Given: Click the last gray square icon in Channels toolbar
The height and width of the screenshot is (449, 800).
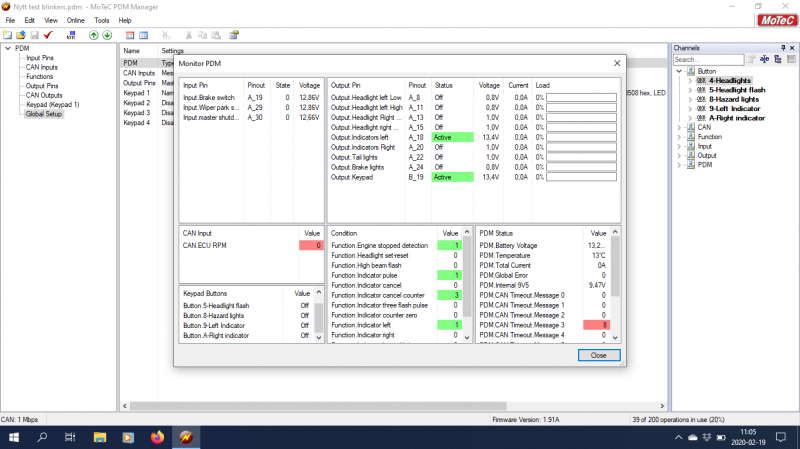Looking at the screenshot, I should [x=791, y=60].
